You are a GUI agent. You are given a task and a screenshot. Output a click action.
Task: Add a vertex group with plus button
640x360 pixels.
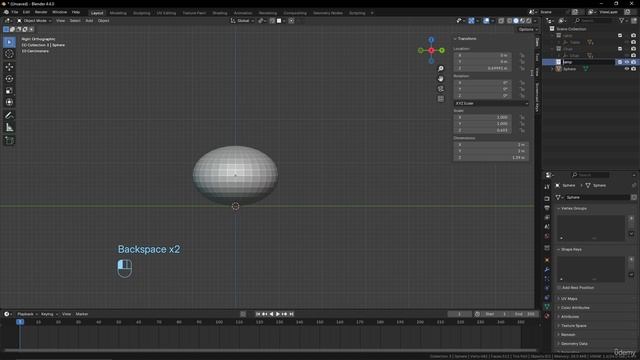(631, 219)
